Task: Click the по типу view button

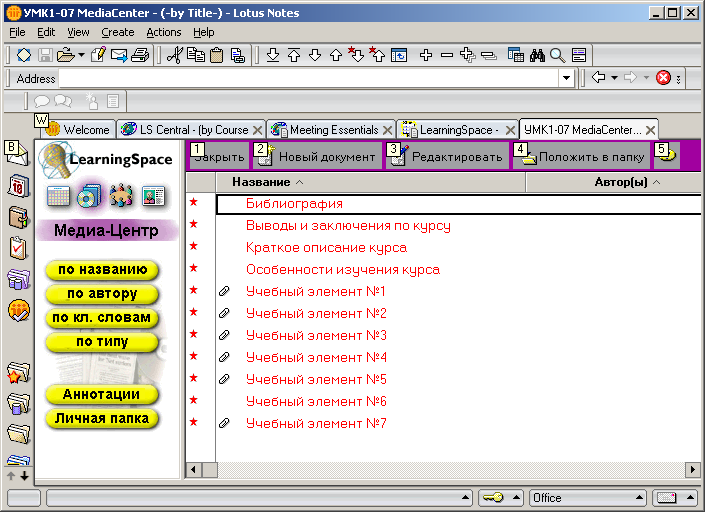Action: pos(102,342)
